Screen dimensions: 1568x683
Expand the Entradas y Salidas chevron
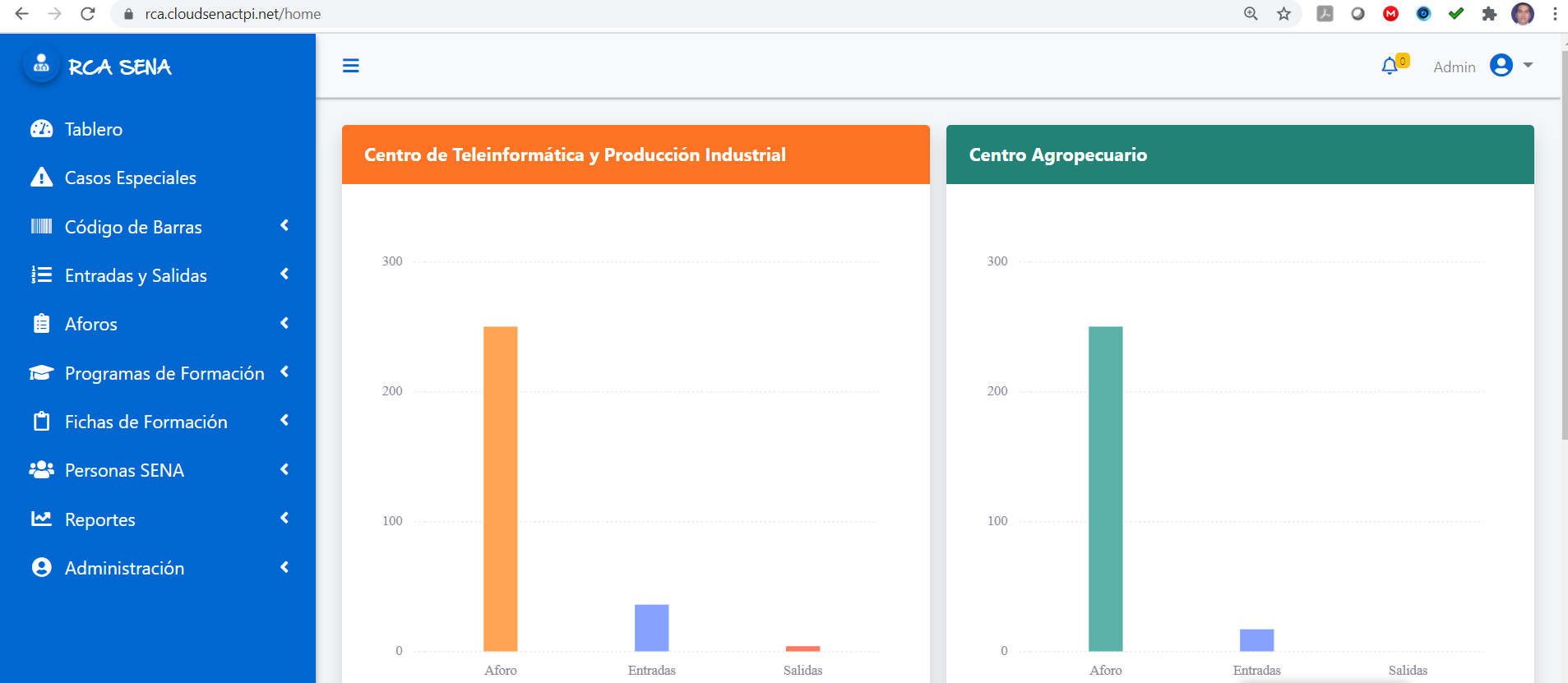[284, 274]
